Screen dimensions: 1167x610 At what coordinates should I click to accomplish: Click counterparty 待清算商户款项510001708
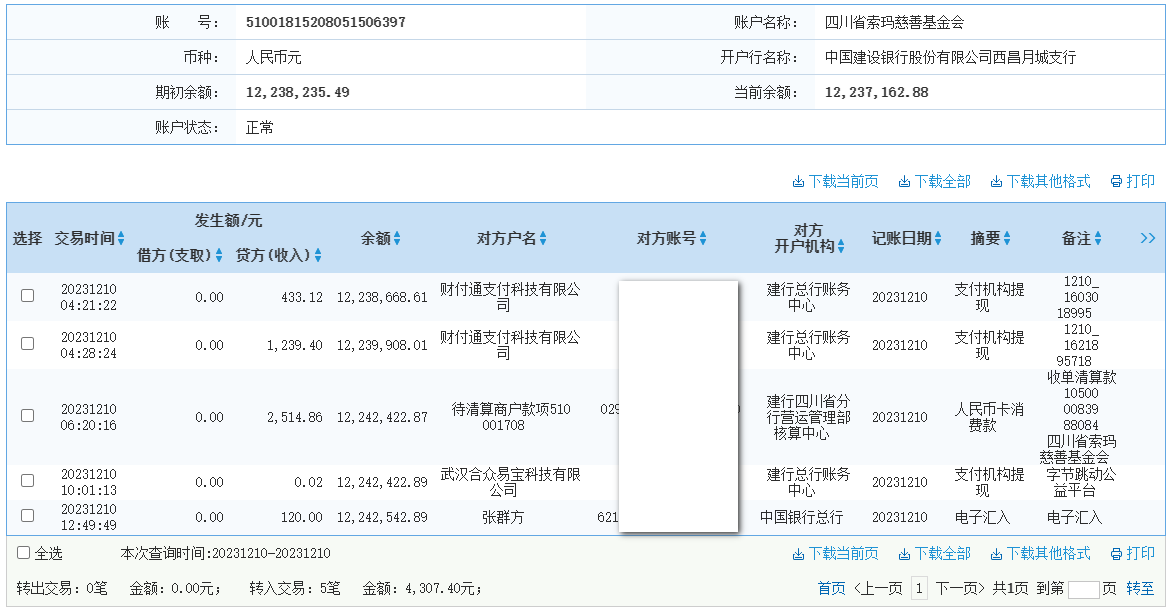511,417
